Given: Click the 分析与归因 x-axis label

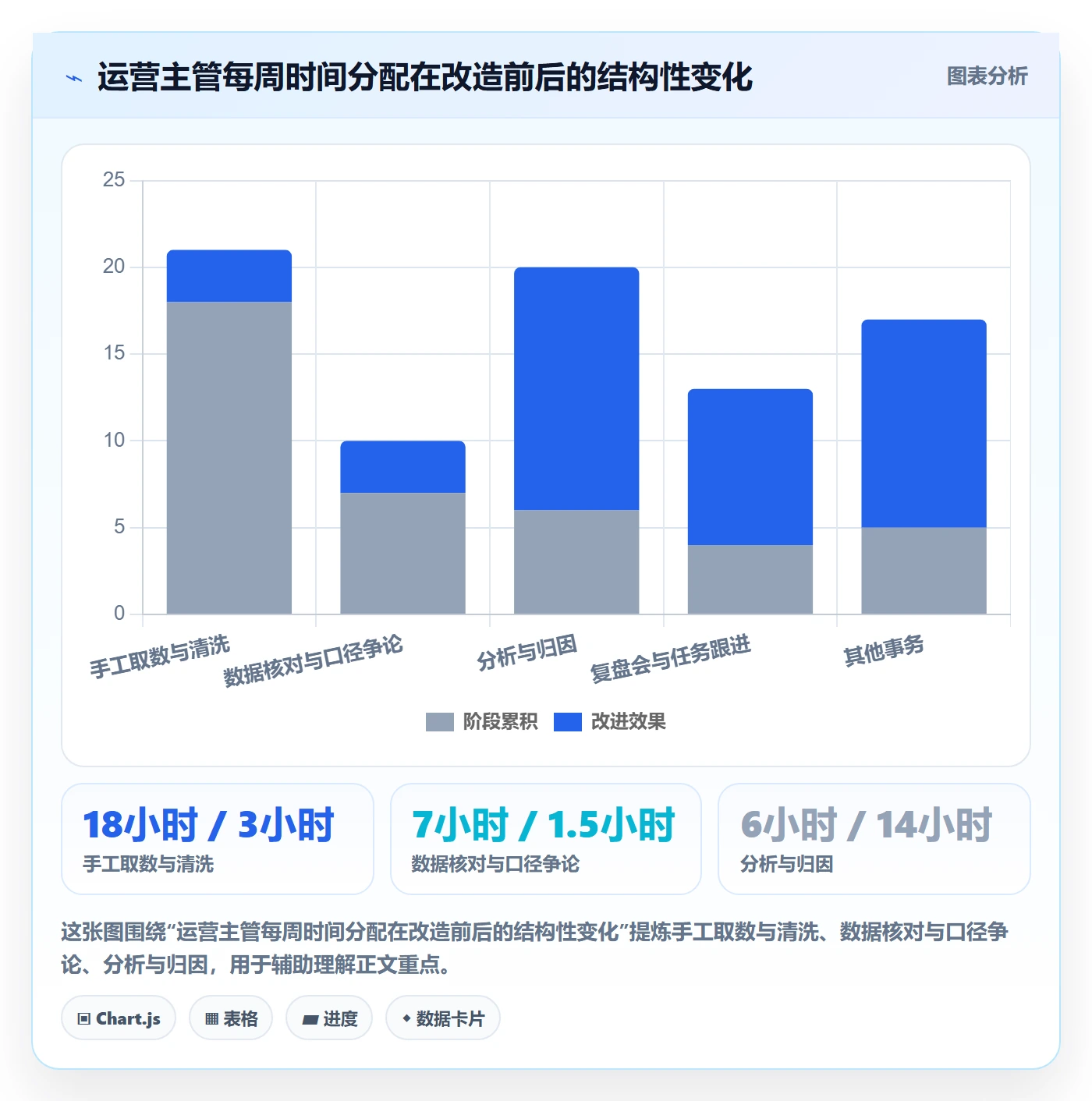Looking at the screenshot, I should [x=527, y=652].
